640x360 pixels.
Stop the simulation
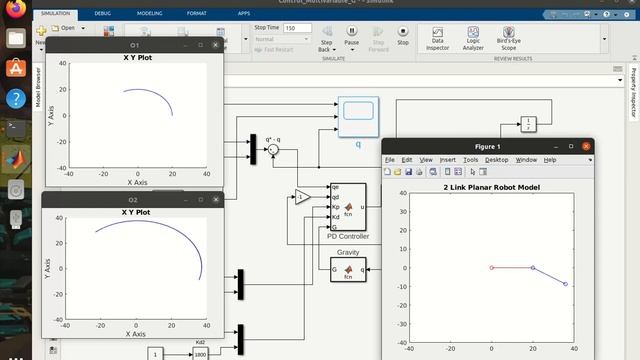(403, 31)
